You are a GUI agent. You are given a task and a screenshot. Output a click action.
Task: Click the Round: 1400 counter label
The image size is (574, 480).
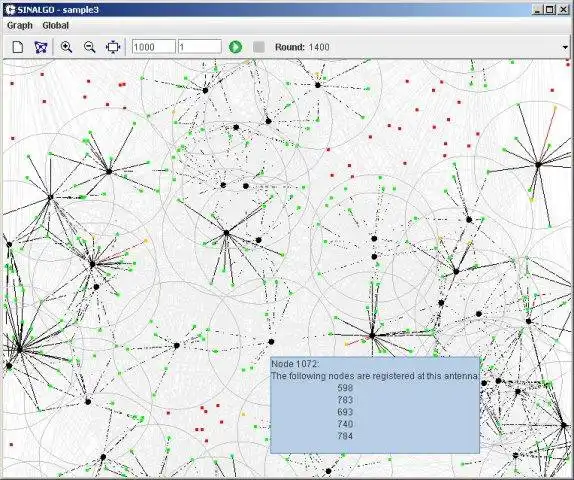coord(302,47)
